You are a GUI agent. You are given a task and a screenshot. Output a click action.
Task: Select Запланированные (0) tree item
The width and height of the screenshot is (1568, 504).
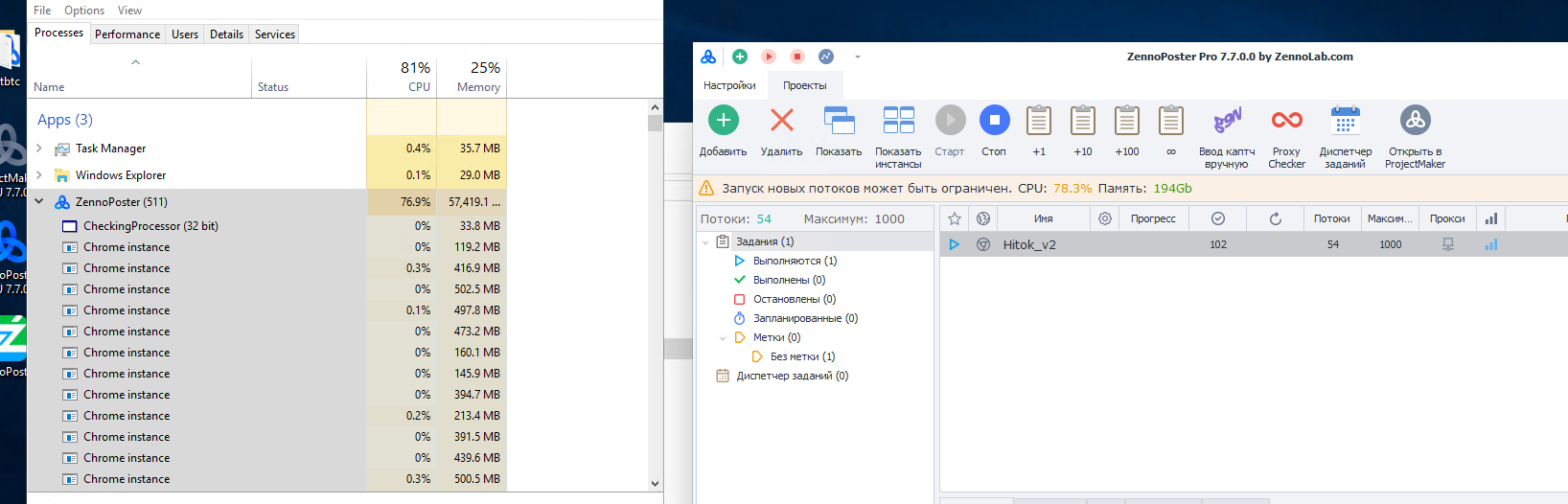tap(805, 318)
